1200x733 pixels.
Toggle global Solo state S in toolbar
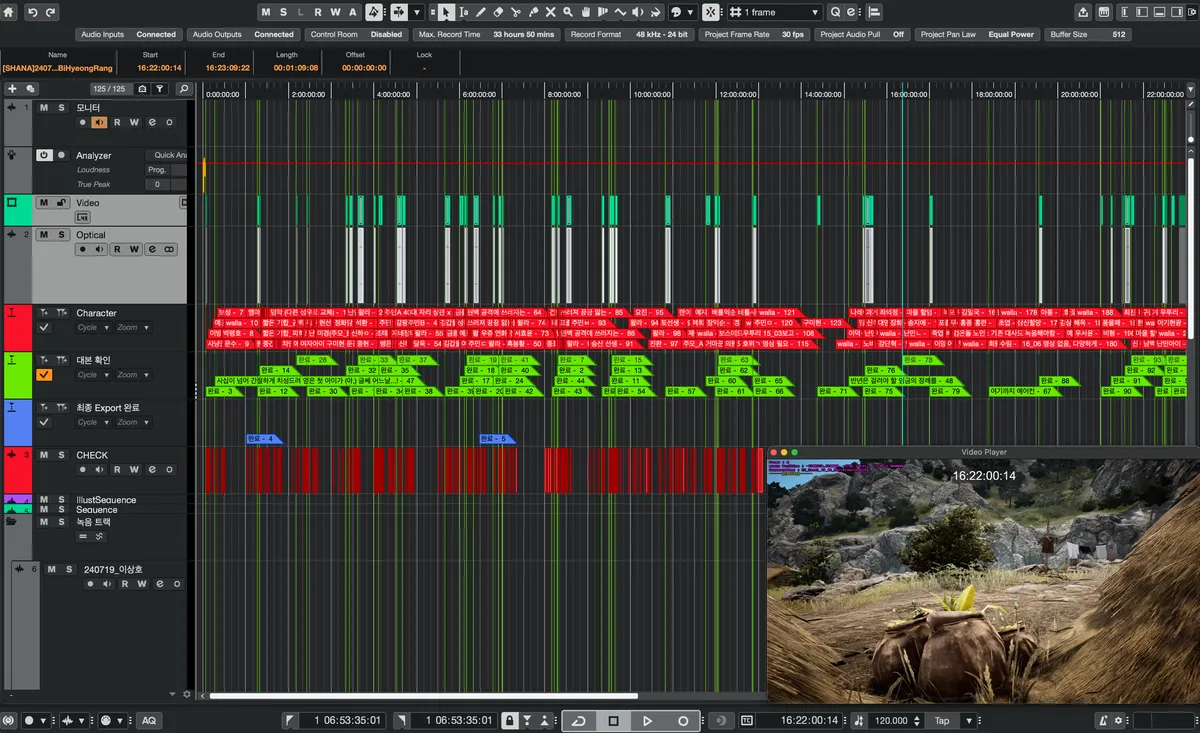tap(283, 12)
